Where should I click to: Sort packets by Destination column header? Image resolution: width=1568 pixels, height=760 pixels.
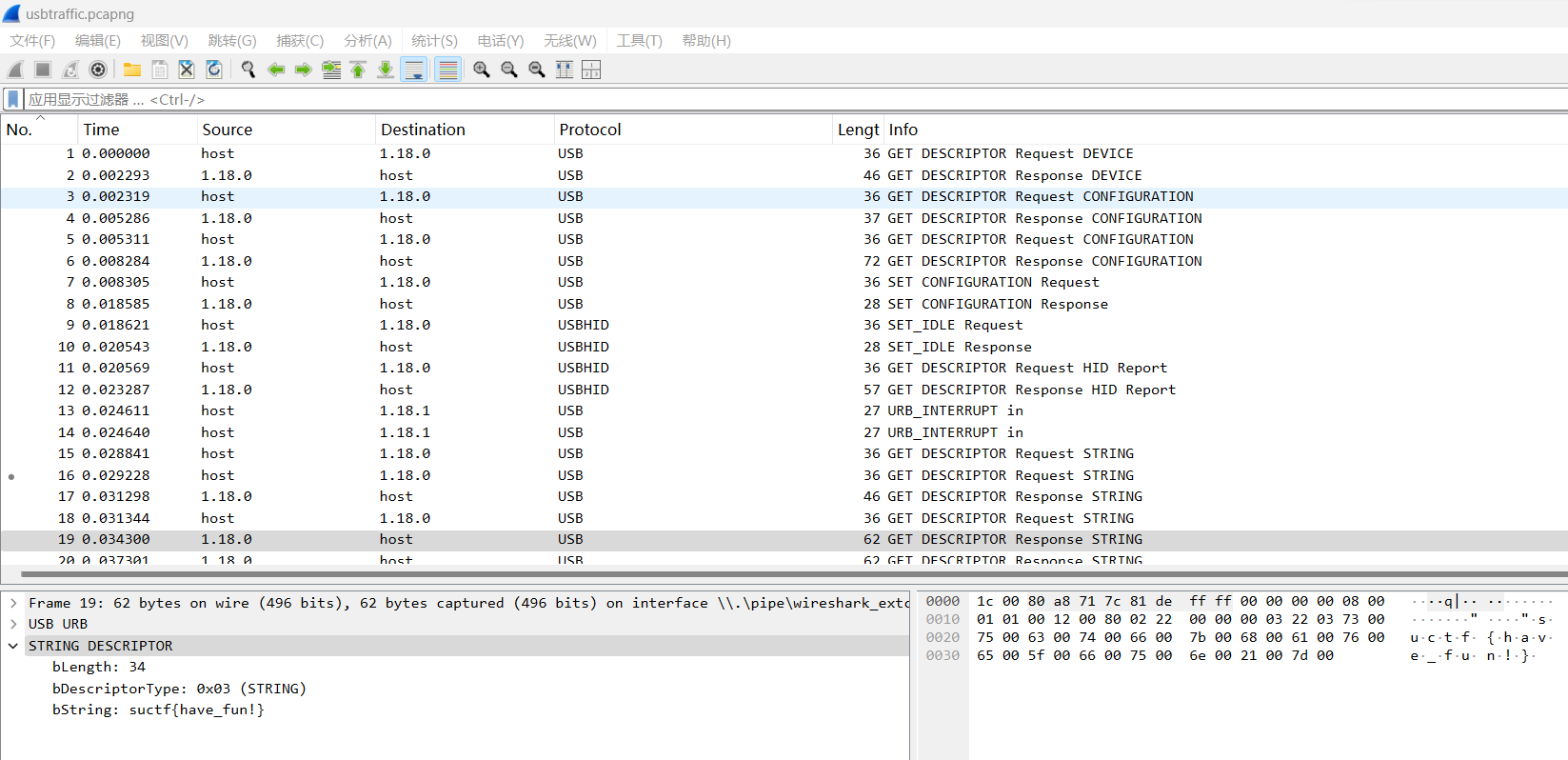point(465,130)
